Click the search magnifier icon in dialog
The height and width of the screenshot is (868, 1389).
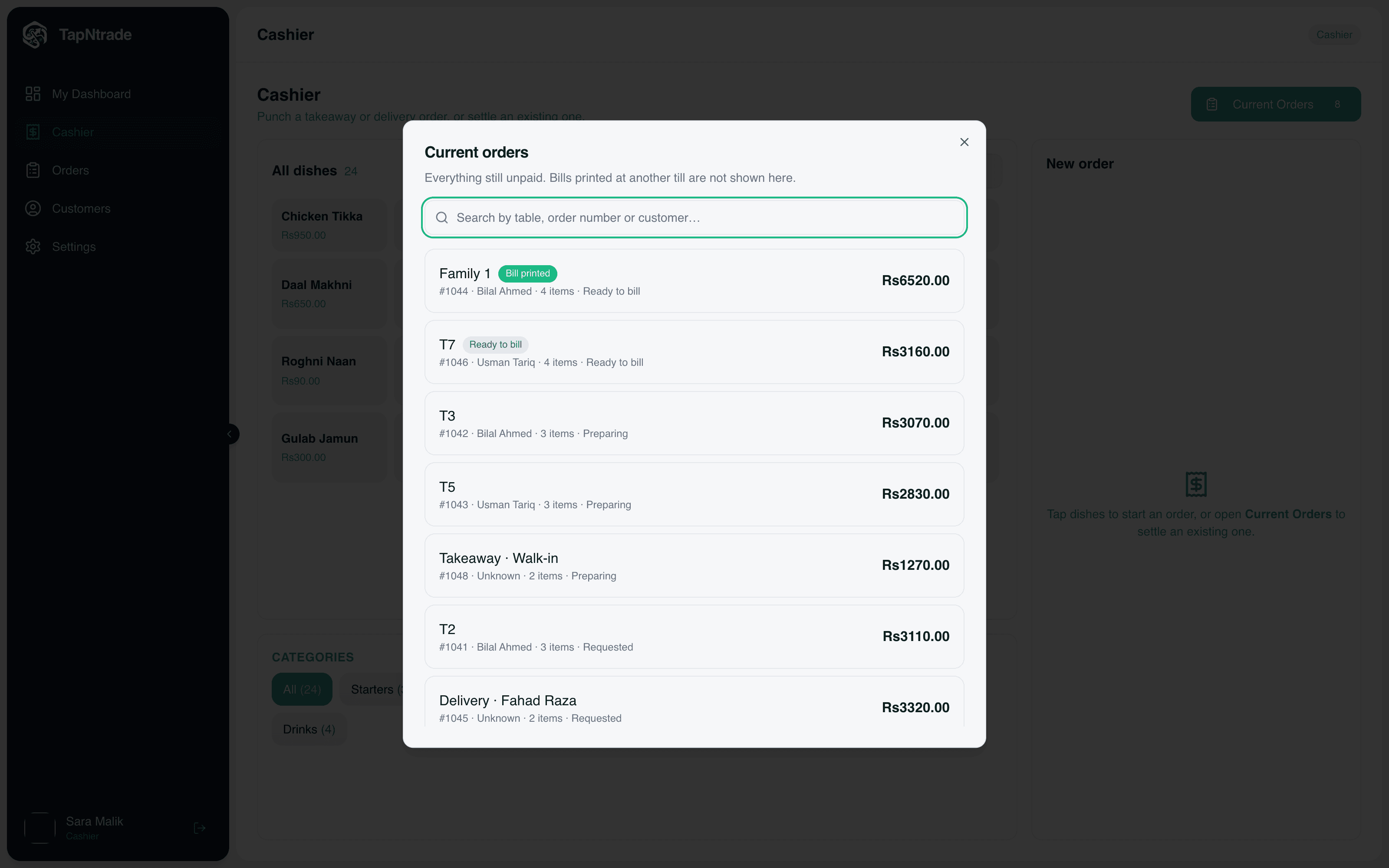tap(441, 217)
